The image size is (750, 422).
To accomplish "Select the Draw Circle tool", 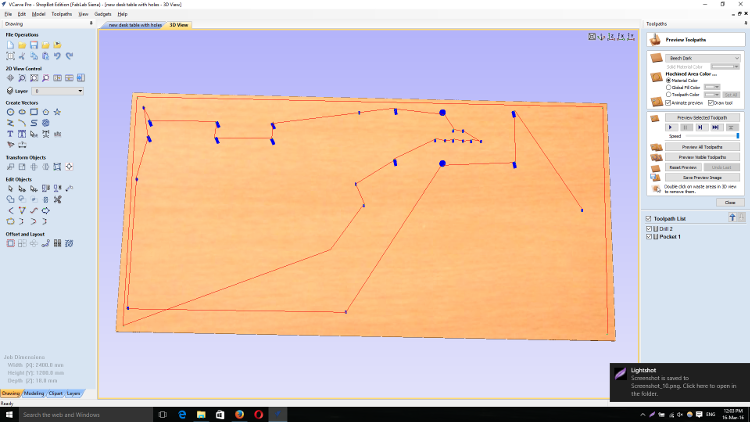I will tap(10, 112).
